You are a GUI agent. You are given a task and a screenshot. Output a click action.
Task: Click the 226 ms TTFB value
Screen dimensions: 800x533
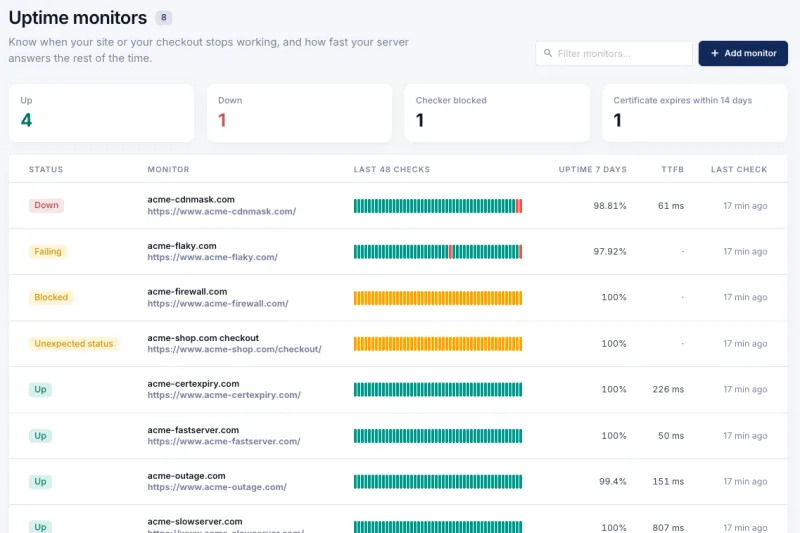668,390
